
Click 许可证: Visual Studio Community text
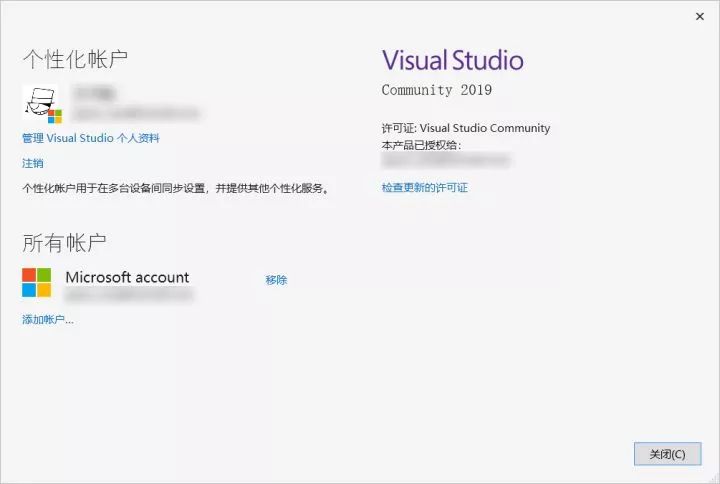coord(466,128)
